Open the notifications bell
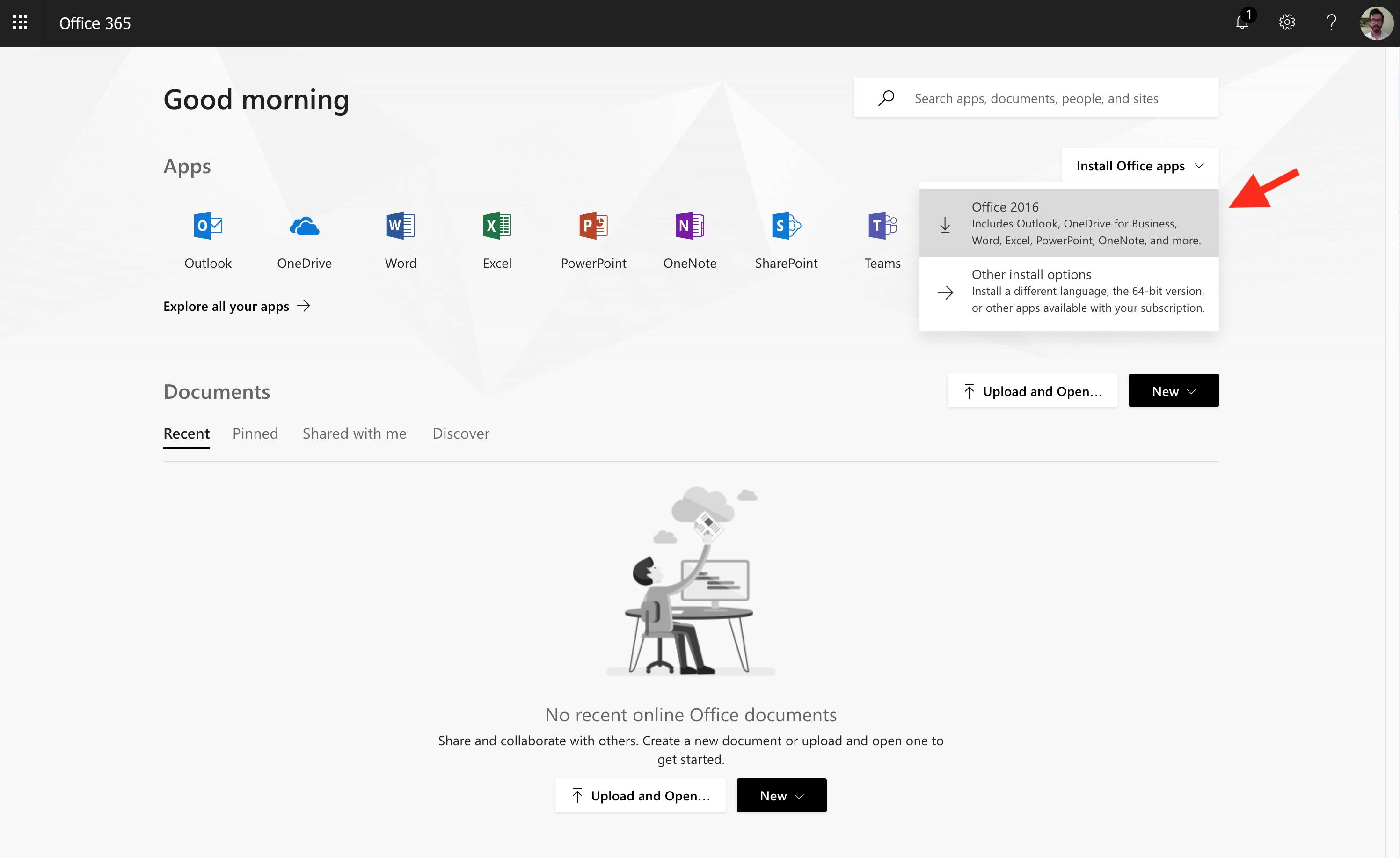This screenshot has width=1400, height=858. click(1243, 23)
